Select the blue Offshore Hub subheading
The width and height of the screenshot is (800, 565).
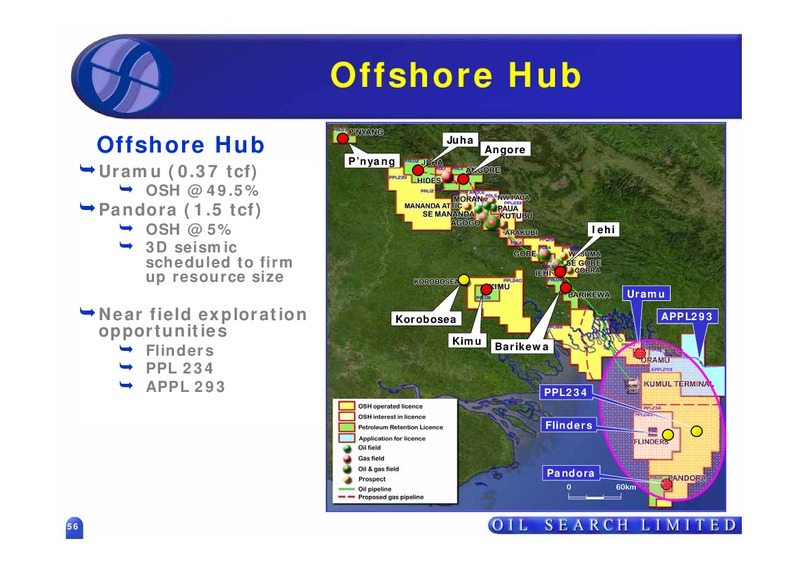(181, 144)
